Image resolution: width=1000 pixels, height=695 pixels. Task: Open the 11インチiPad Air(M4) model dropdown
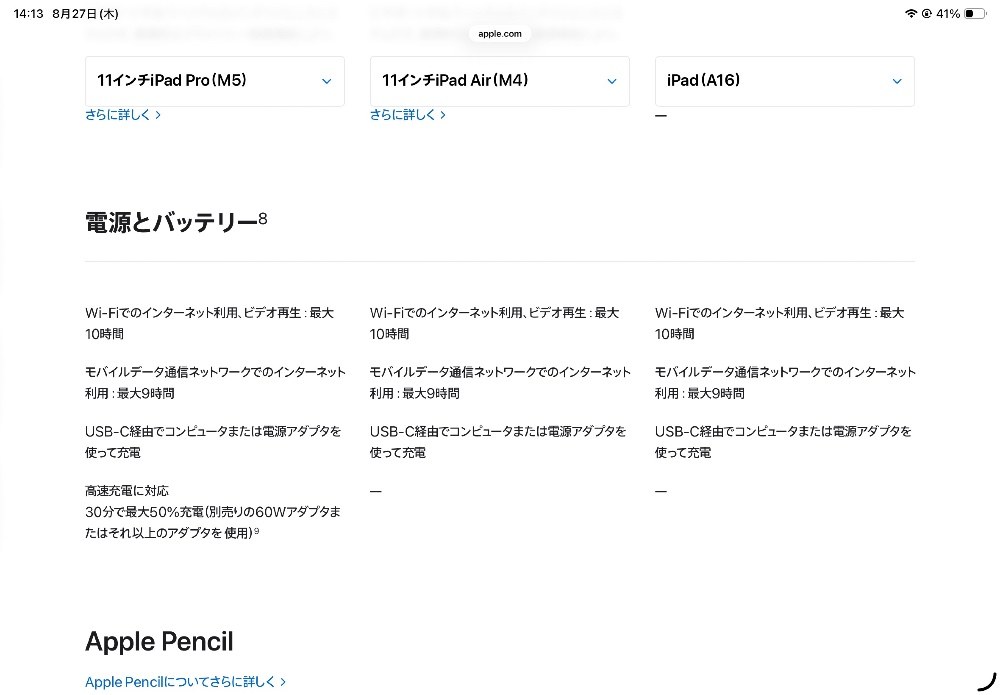[x=499, y=81]
